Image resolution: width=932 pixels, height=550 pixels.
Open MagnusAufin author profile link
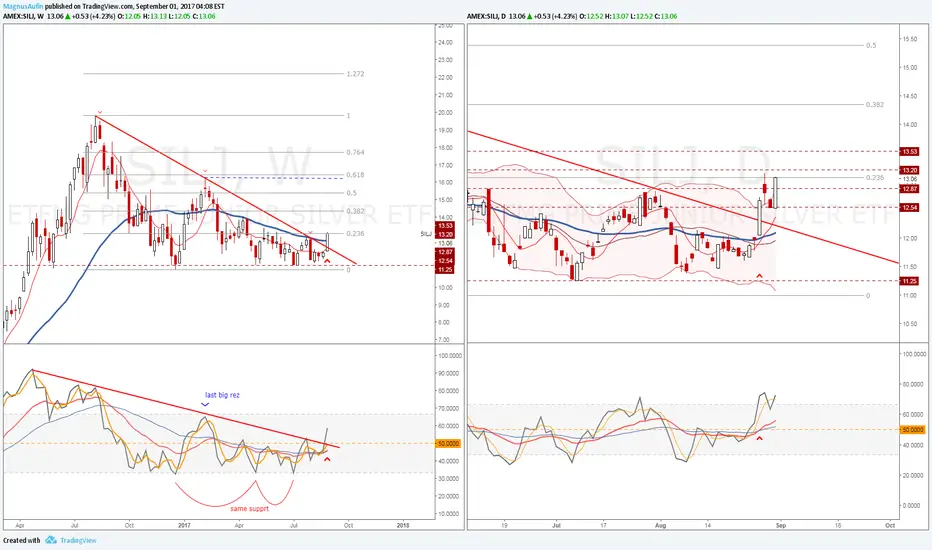(x=23, y=6)
